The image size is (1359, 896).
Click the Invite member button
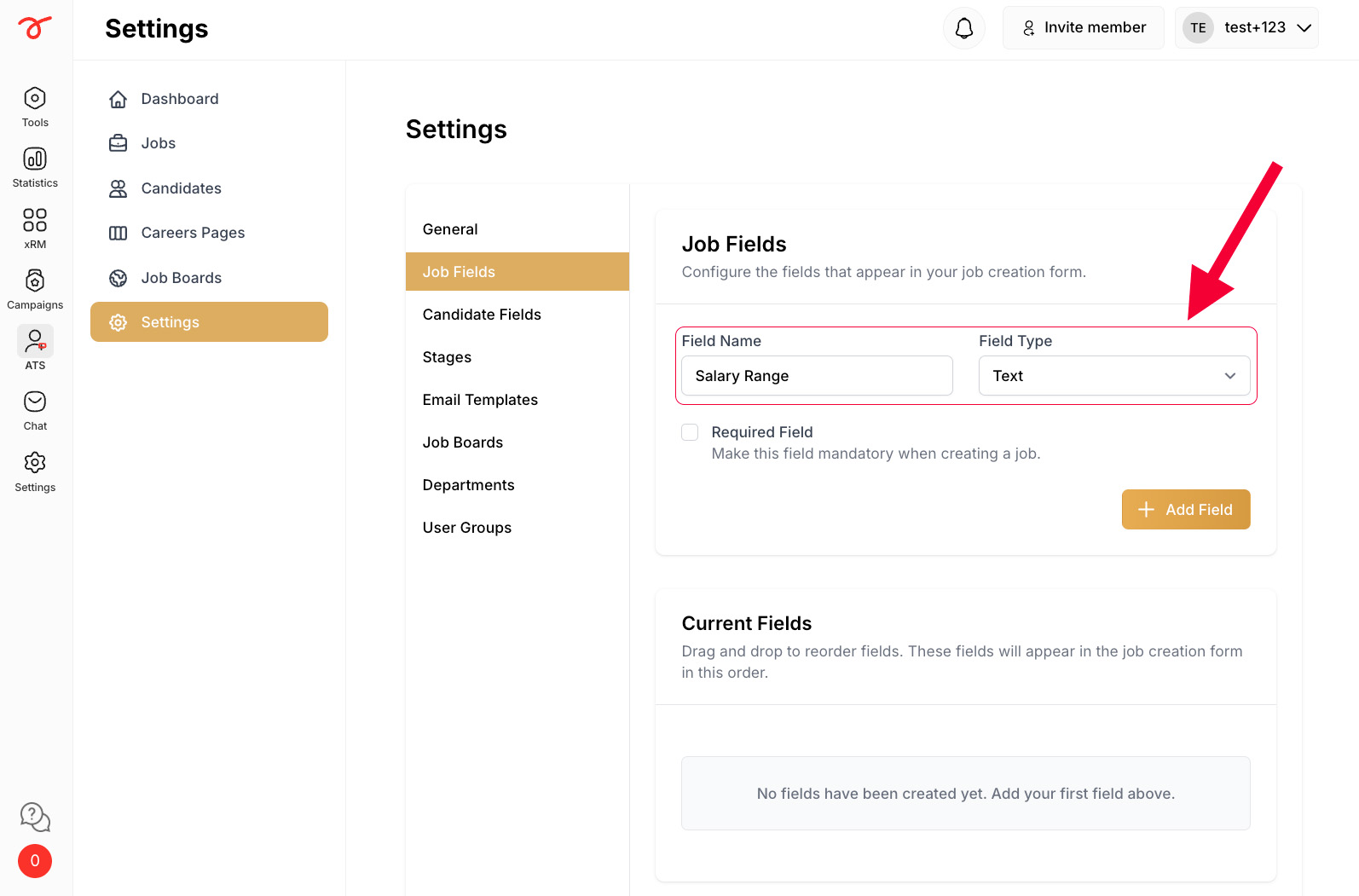[x=1084, y=28]
